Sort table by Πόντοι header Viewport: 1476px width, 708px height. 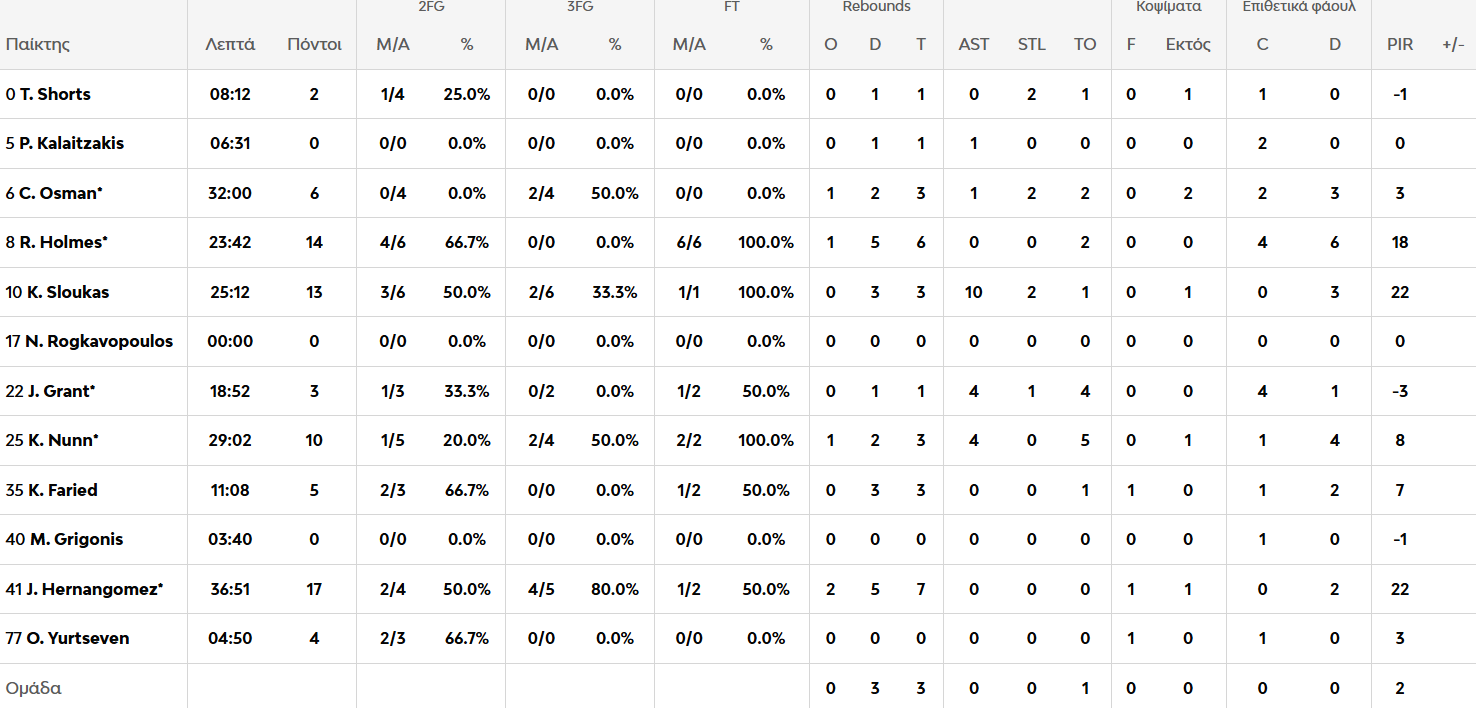tap(314, 44)
